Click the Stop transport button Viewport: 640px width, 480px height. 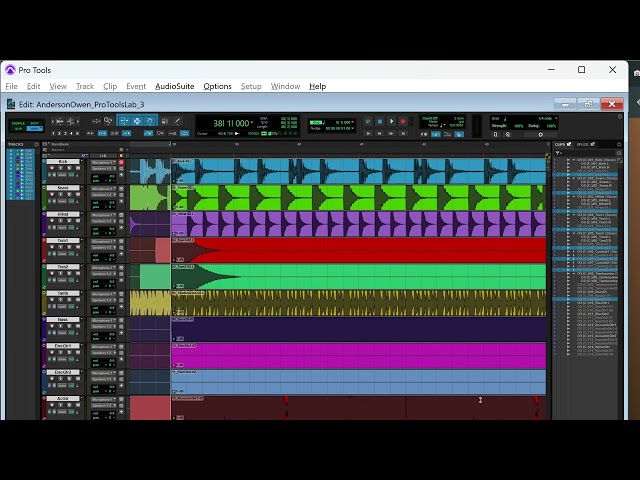point(380,121)
